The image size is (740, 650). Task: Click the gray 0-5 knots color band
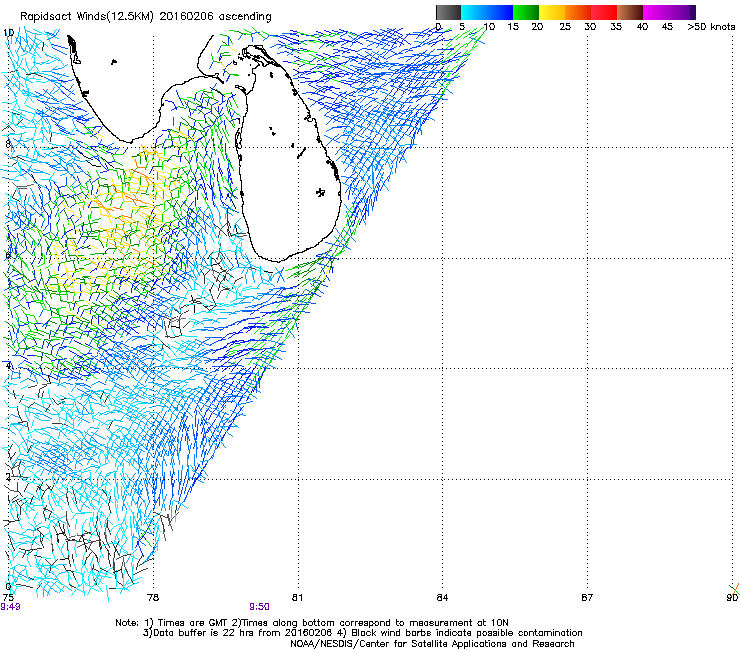coord(448,12)
